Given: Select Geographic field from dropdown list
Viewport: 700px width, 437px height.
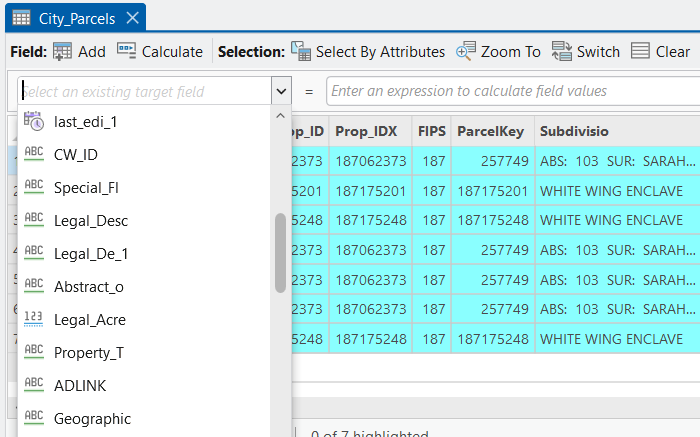Looking at the screenshot, I should [x=92, y=419].
